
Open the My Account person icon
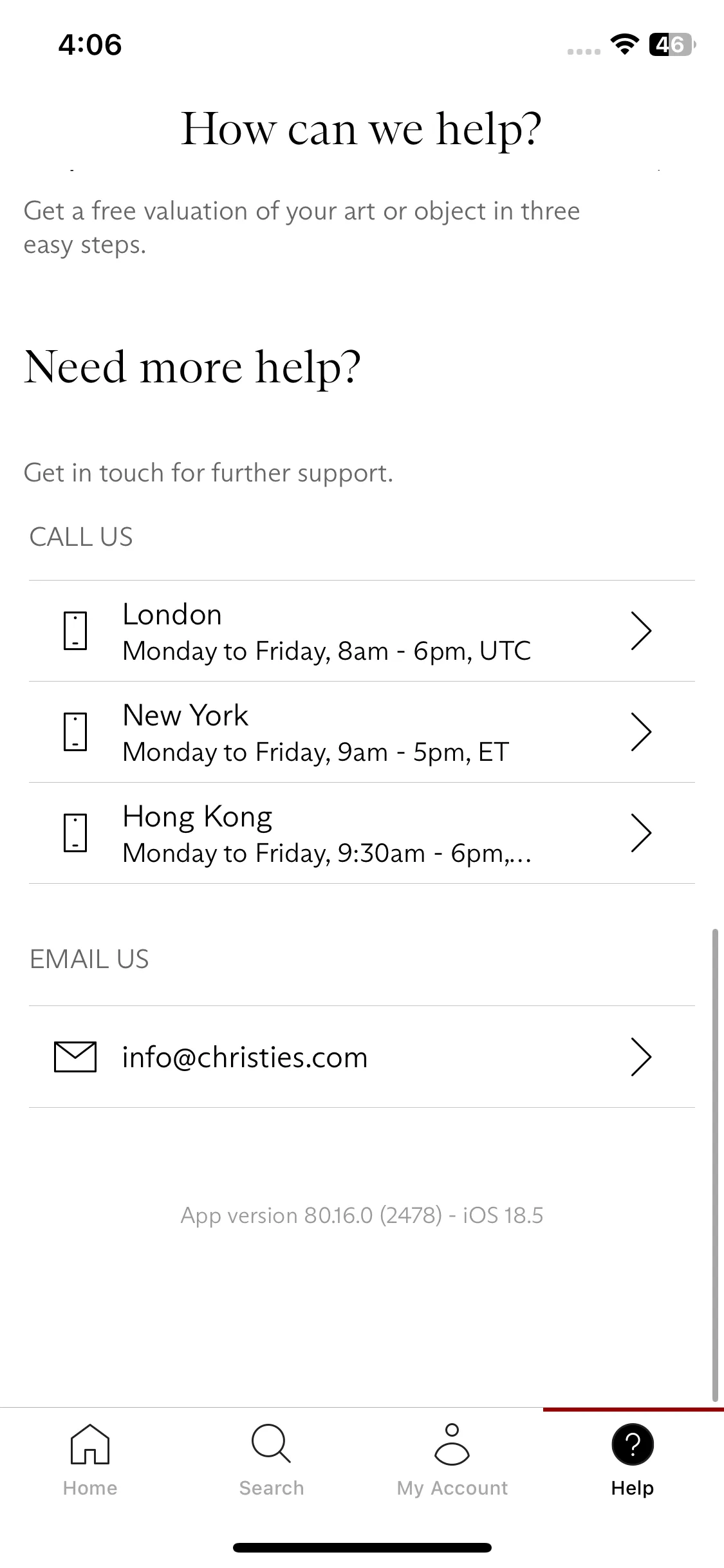coord(452,1444)
